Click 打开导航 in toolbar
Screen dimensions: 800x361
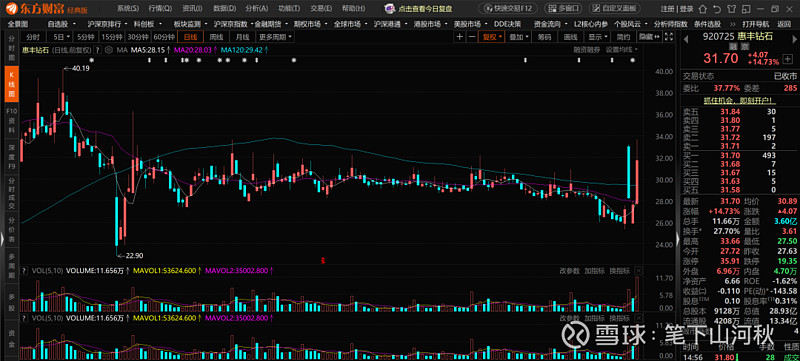(756, 24)
